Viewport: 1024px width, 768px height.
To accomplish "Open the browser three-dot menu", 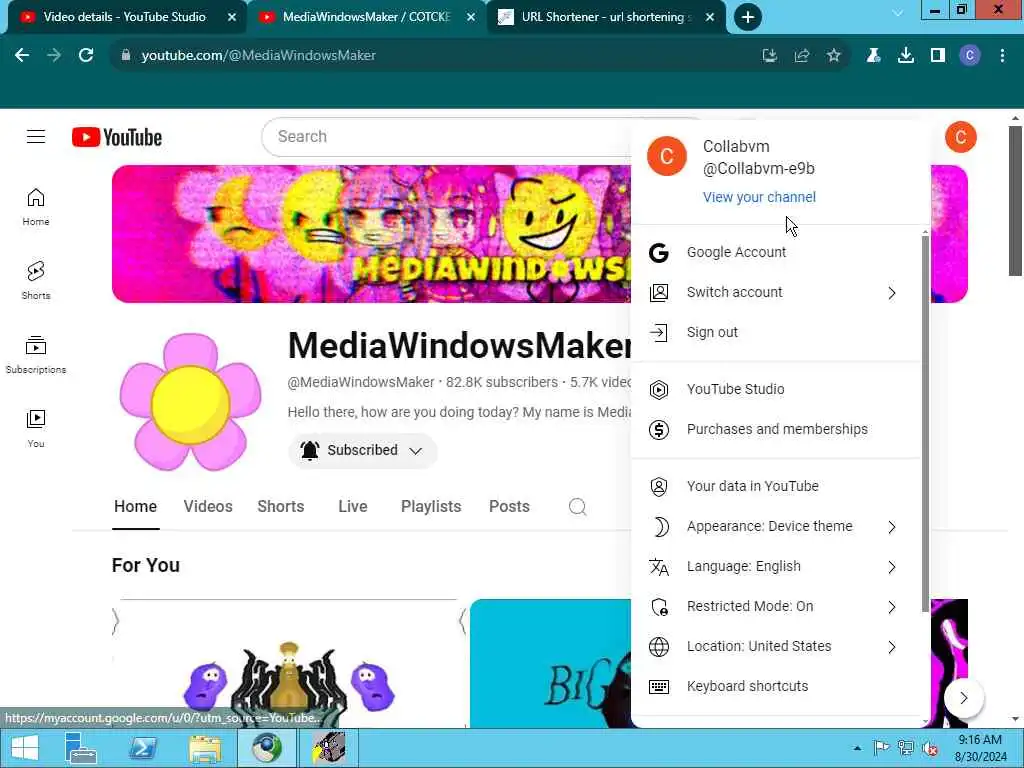I will click(x=1002, y=56).
